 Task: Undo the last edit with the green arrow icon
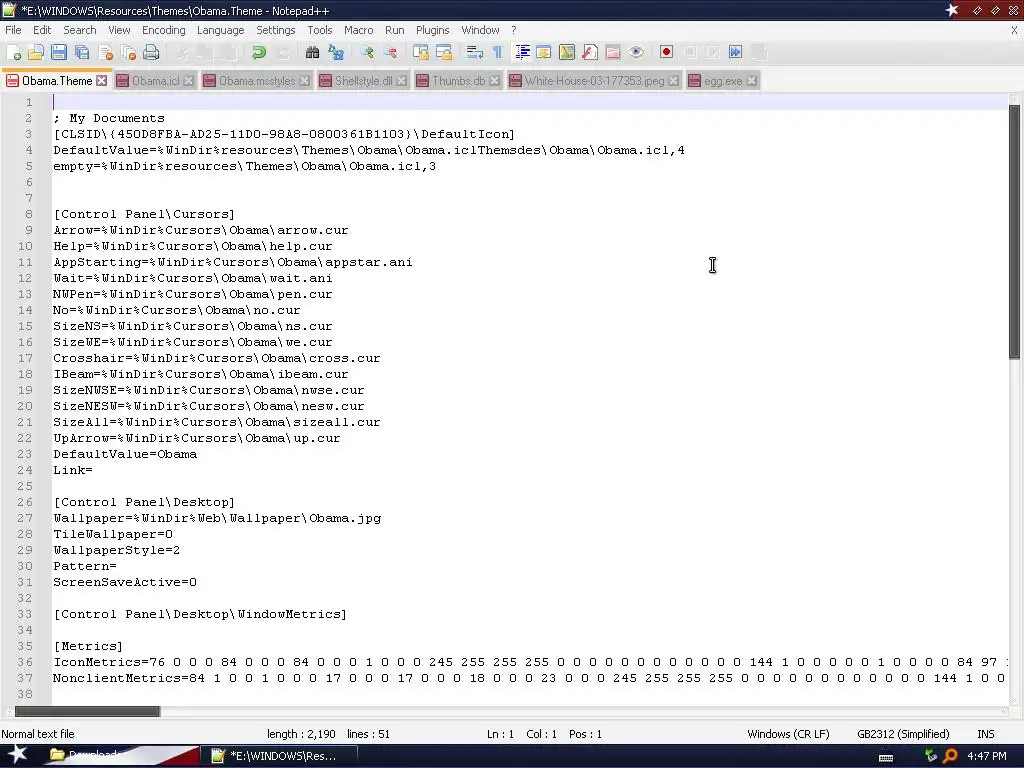[259, 53]
